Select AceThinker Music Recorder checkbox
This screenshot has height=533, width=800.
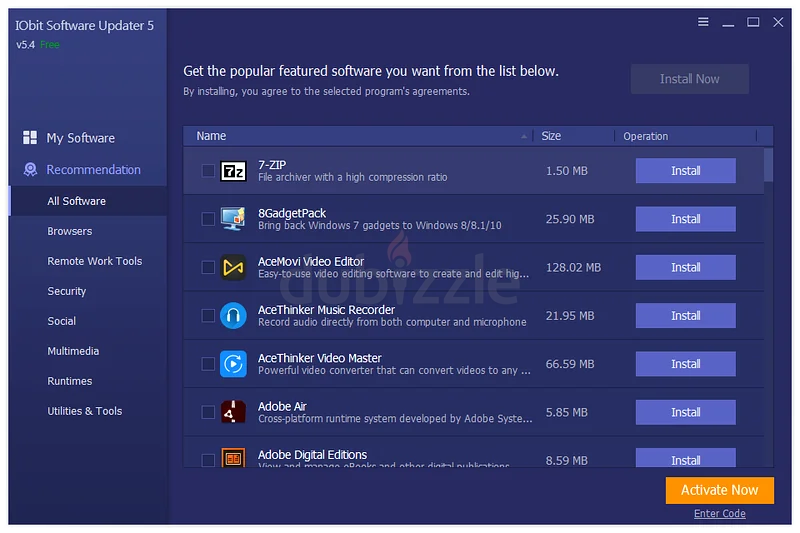[x=208, y=316]
